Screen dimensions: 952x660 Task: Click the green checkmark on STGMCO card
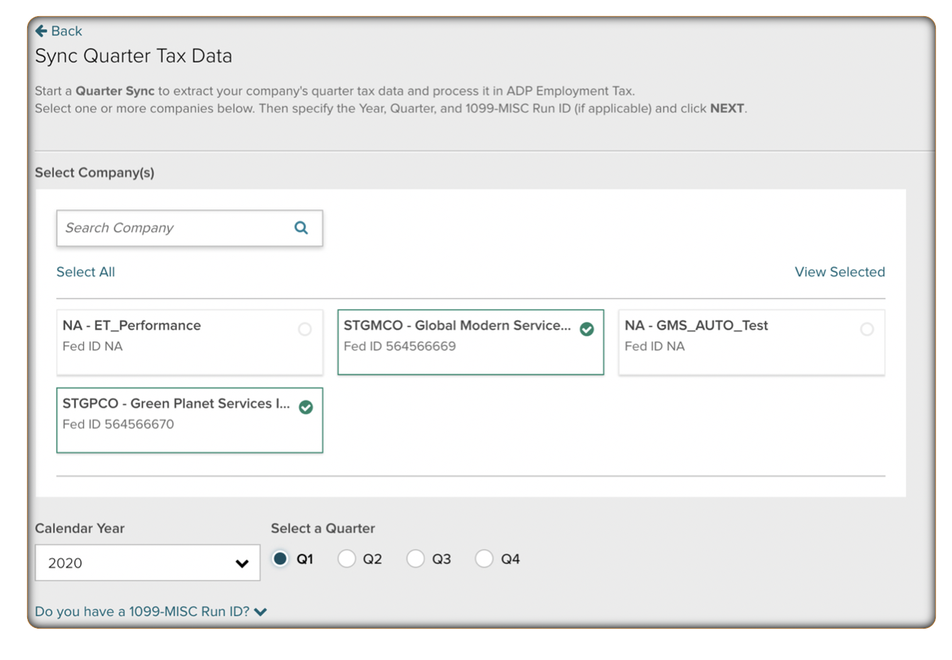(x=587, y=327)
